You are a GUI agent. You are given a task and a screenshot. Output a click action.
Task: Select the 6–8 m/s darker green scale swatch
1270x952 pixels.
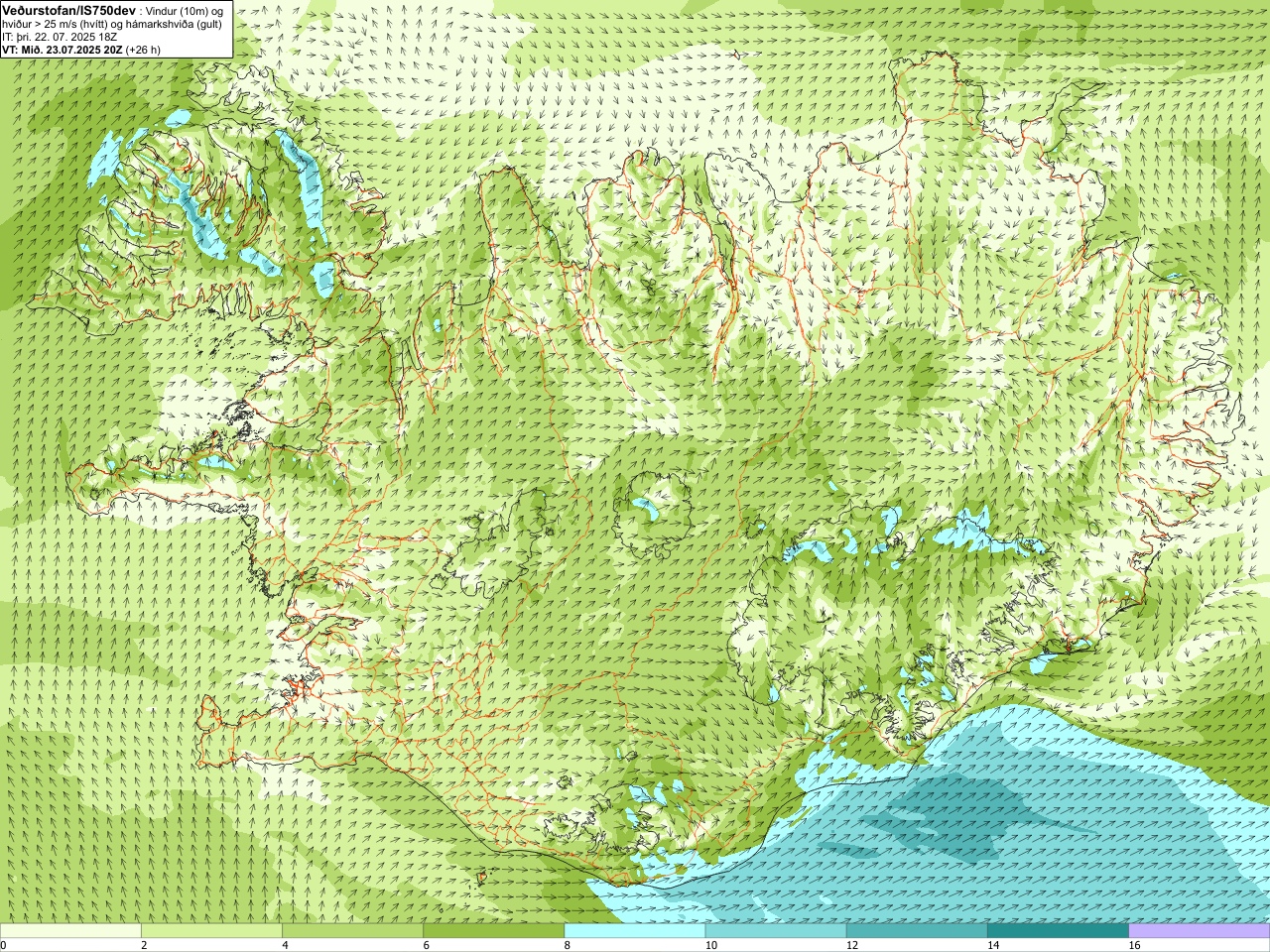tap(493, 931)
